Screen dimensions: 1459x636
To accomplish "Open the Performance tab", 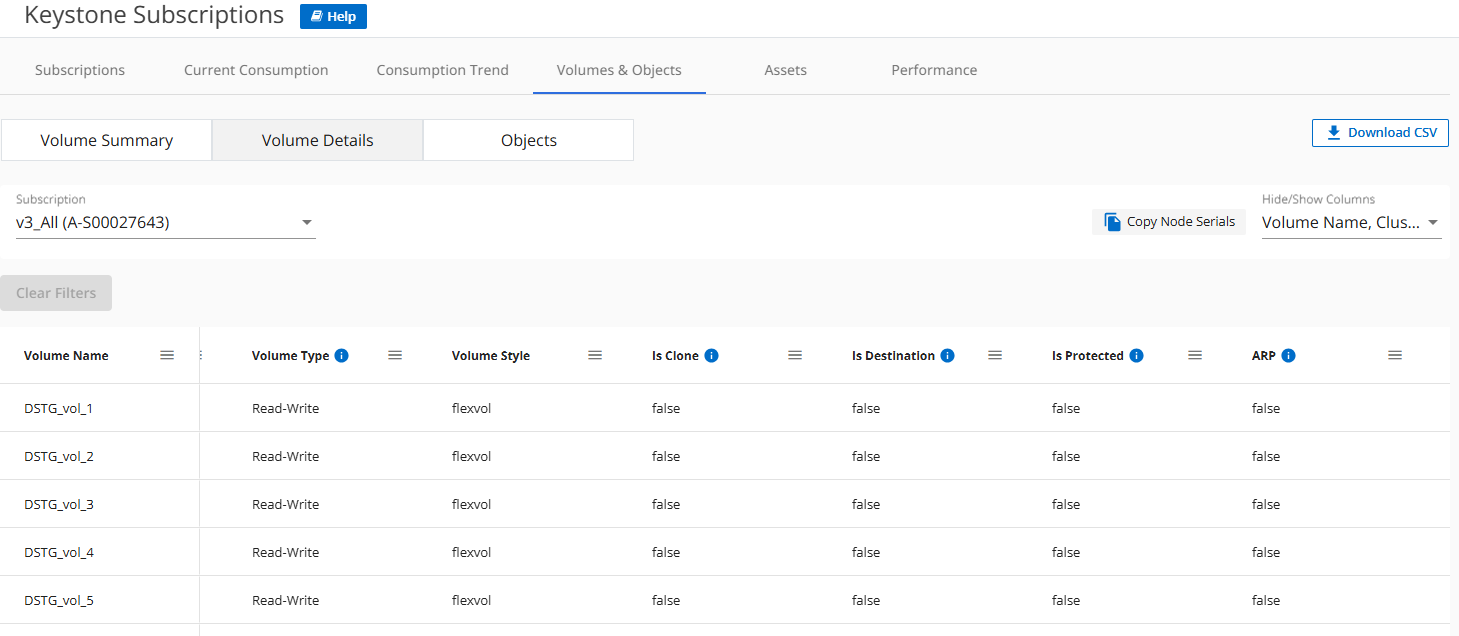I will (934, 70).
